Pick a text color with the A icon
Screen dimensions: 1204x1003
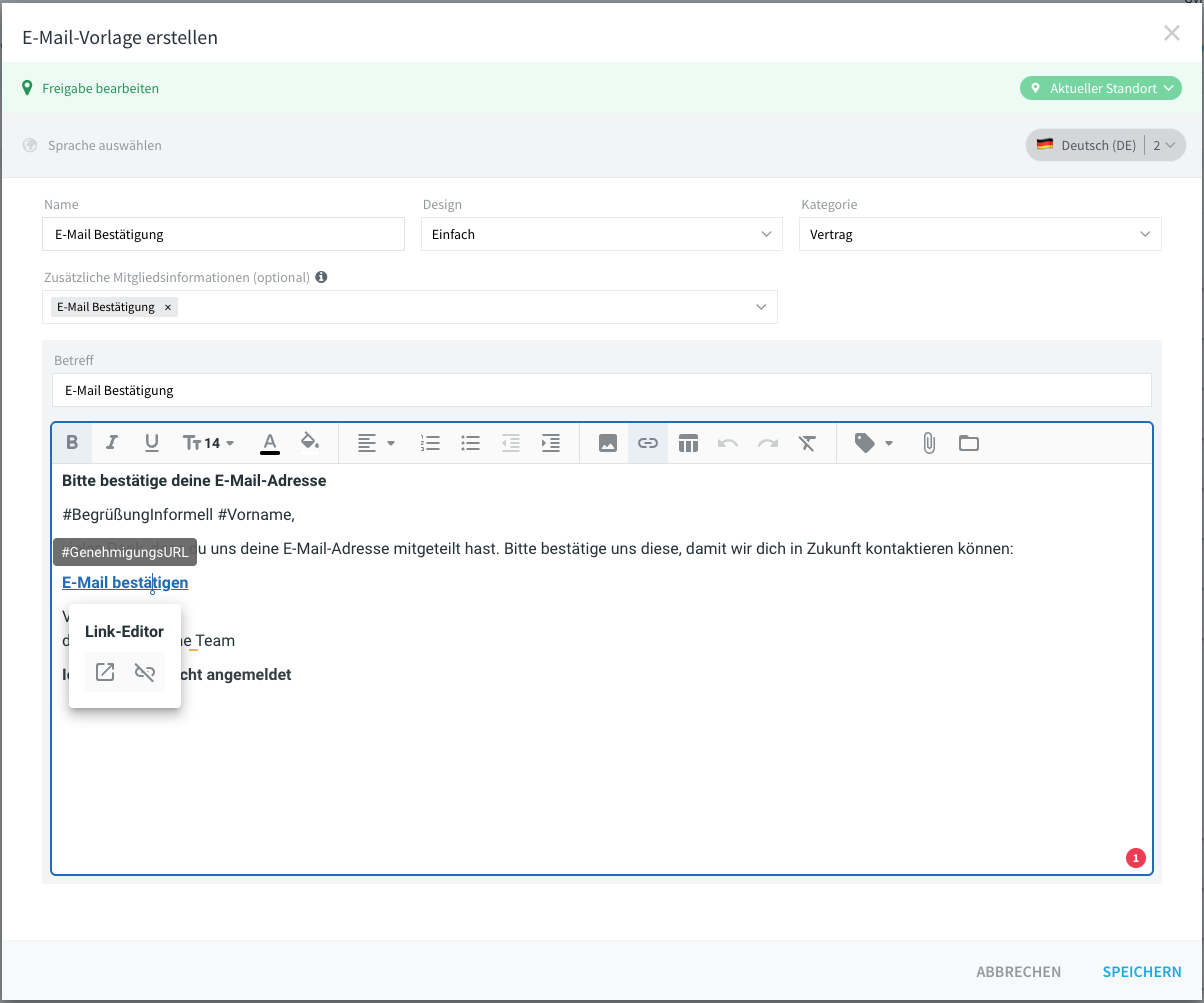269,443
